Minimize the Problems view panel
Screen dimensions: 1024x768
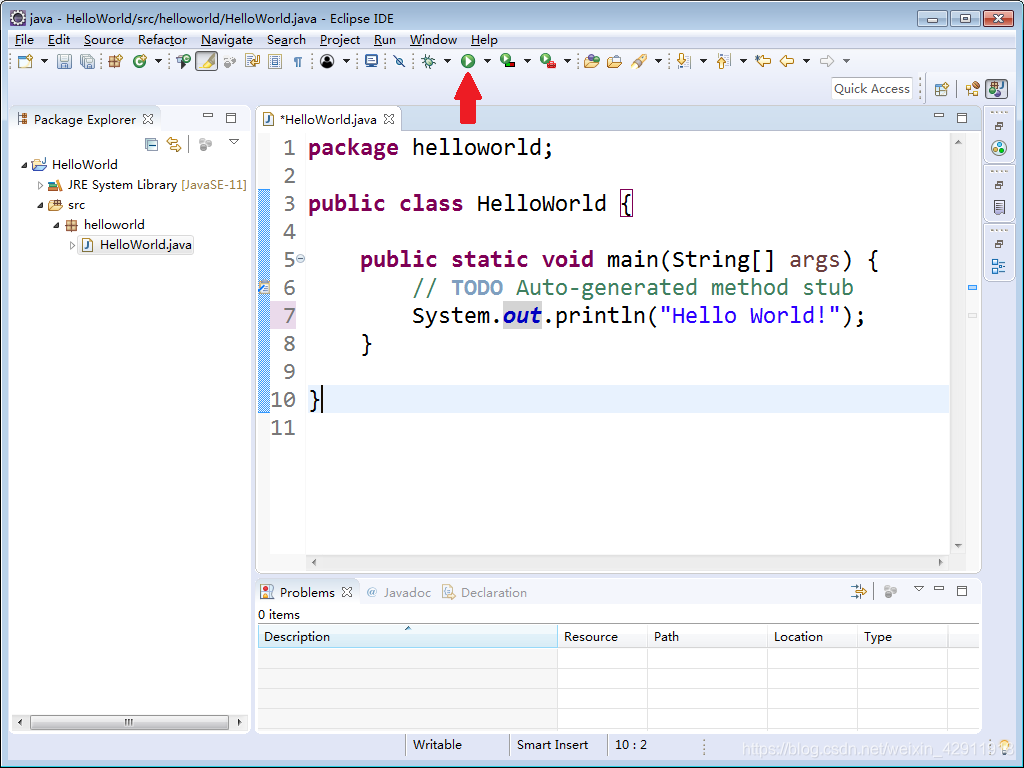pos(939,589)
